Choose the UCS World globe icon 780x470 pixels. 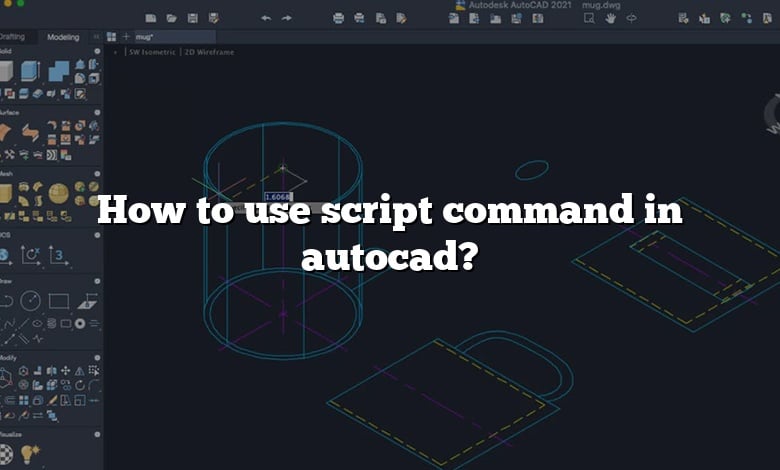point(4,256)
